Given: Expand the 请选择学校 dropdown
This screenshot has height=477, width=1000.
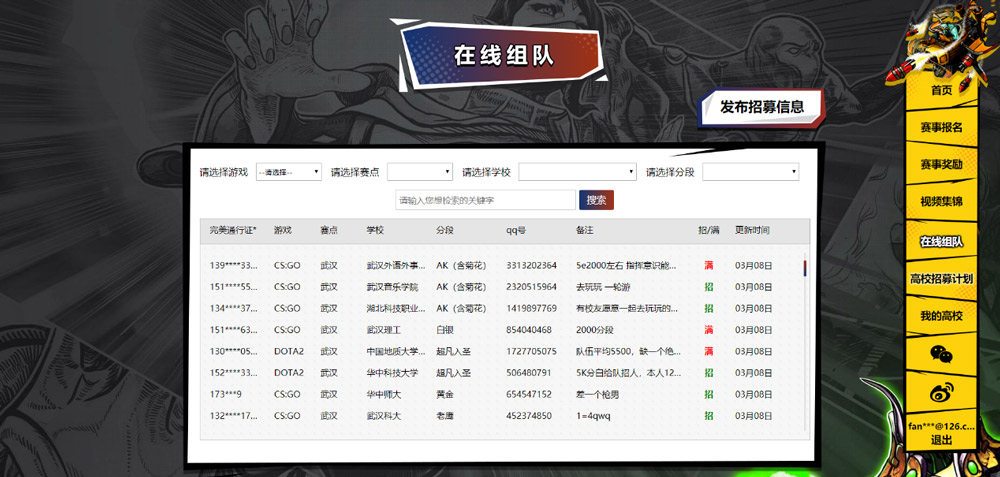Looking at the screenshot, I should (x=577, y=172).
